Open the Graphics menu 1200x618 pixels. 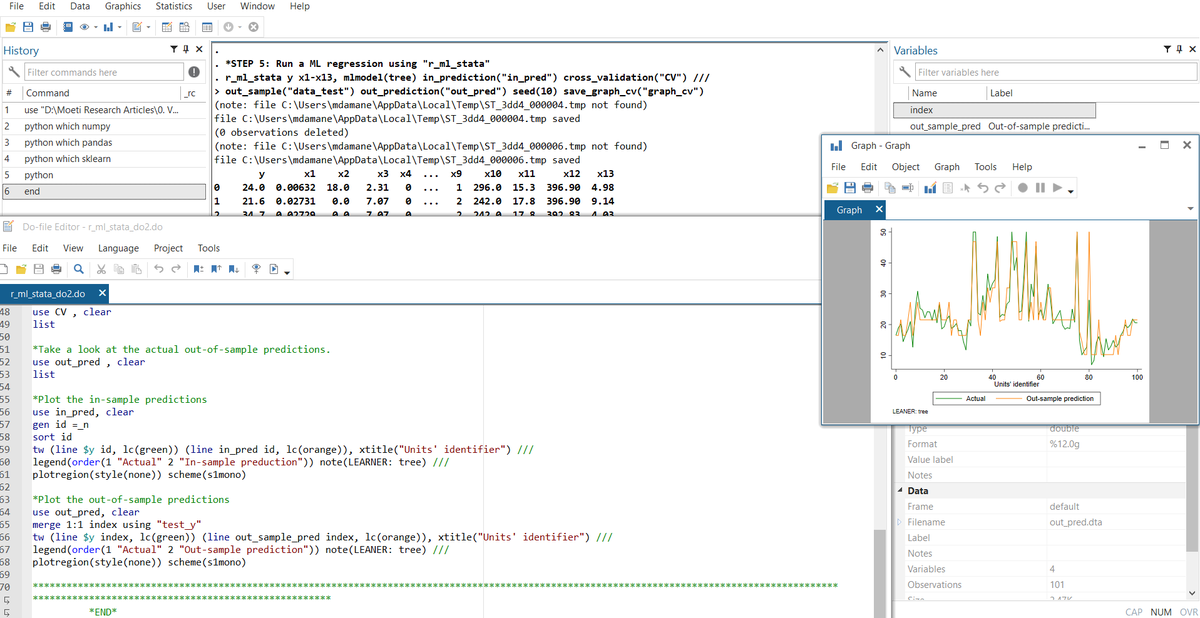click(122, 6)
